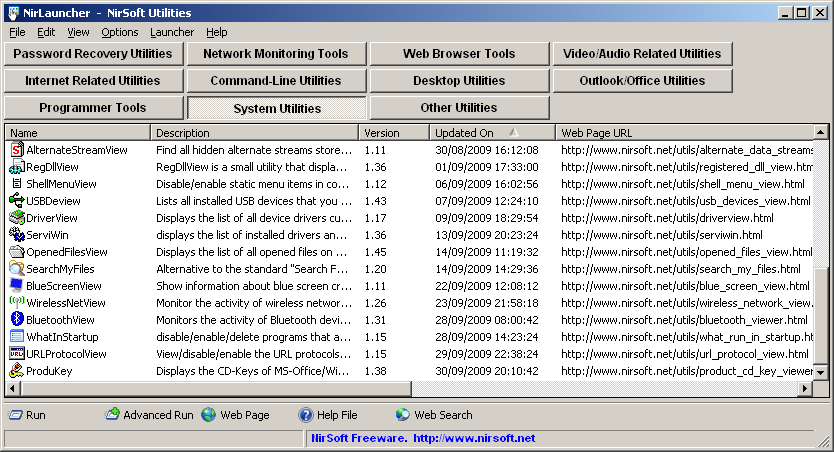The image size is (834, 452).
Task: Sort list by Name column header
Action: [78, 133]
